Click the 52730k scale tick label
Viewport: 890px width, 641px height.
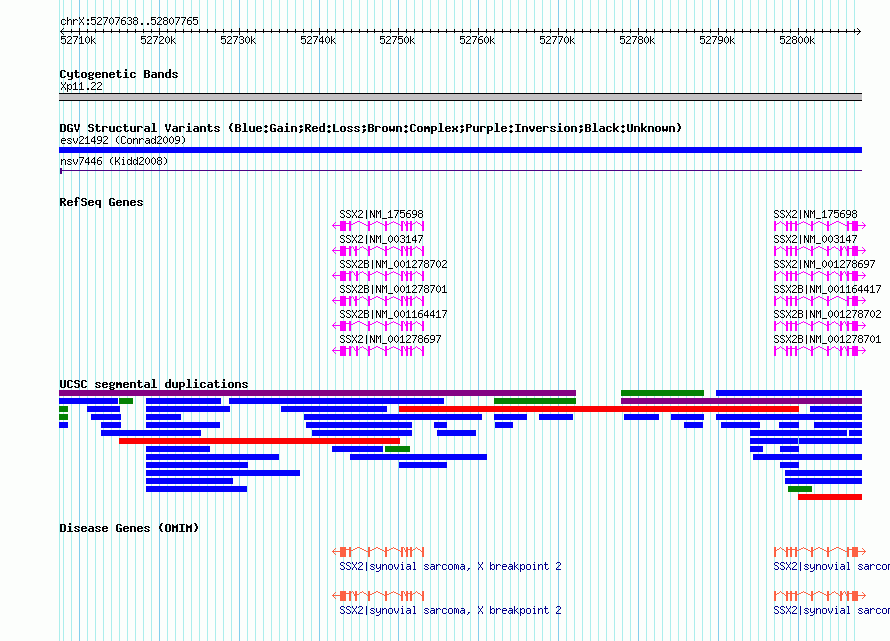point(238,40)
